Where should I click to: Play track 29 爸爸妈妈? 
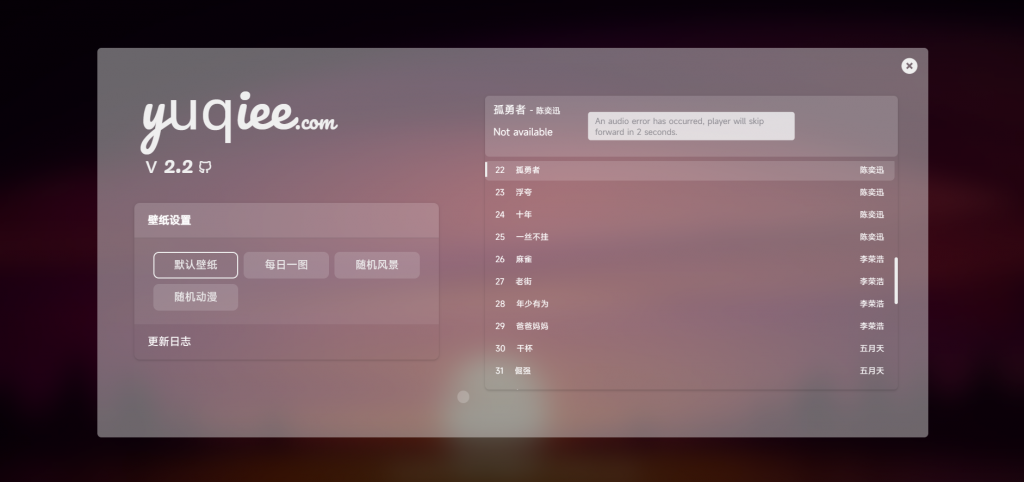(690, 326)
